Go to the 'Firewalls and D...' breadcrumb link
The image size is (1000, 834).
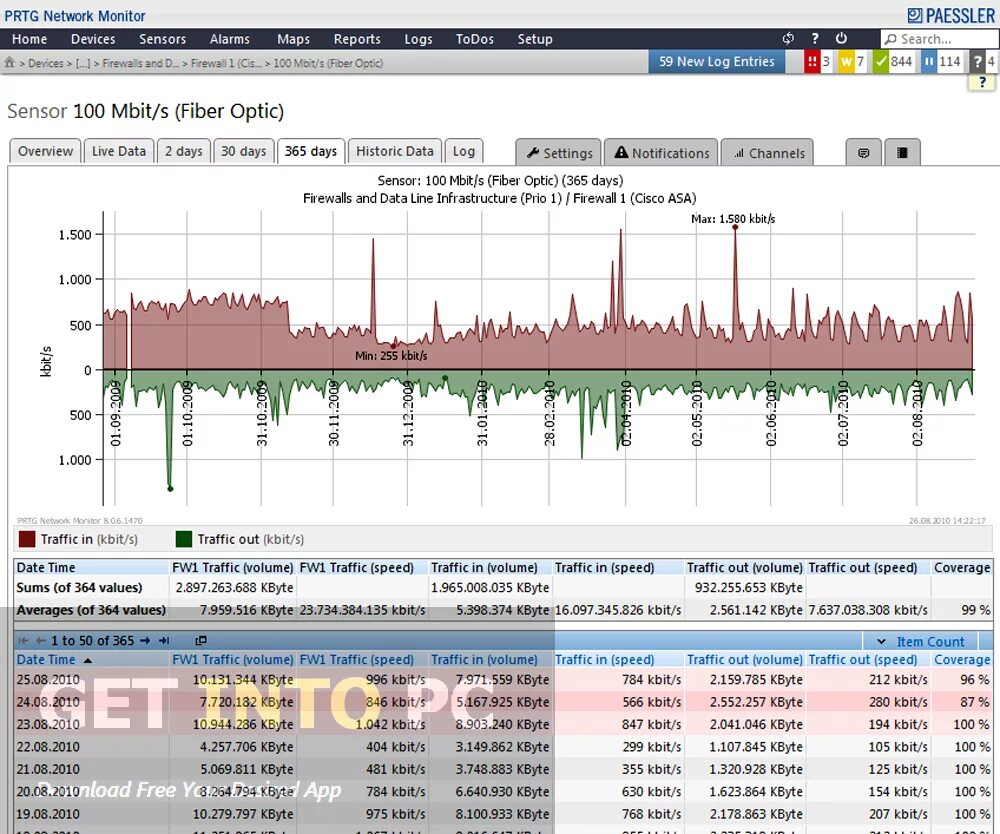tap(140, 63)
